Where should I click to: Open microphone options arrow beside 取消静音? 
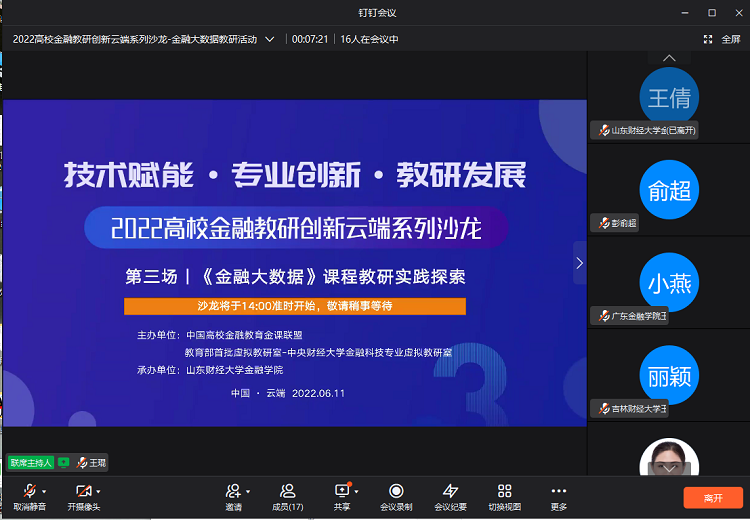coord(45,491)
